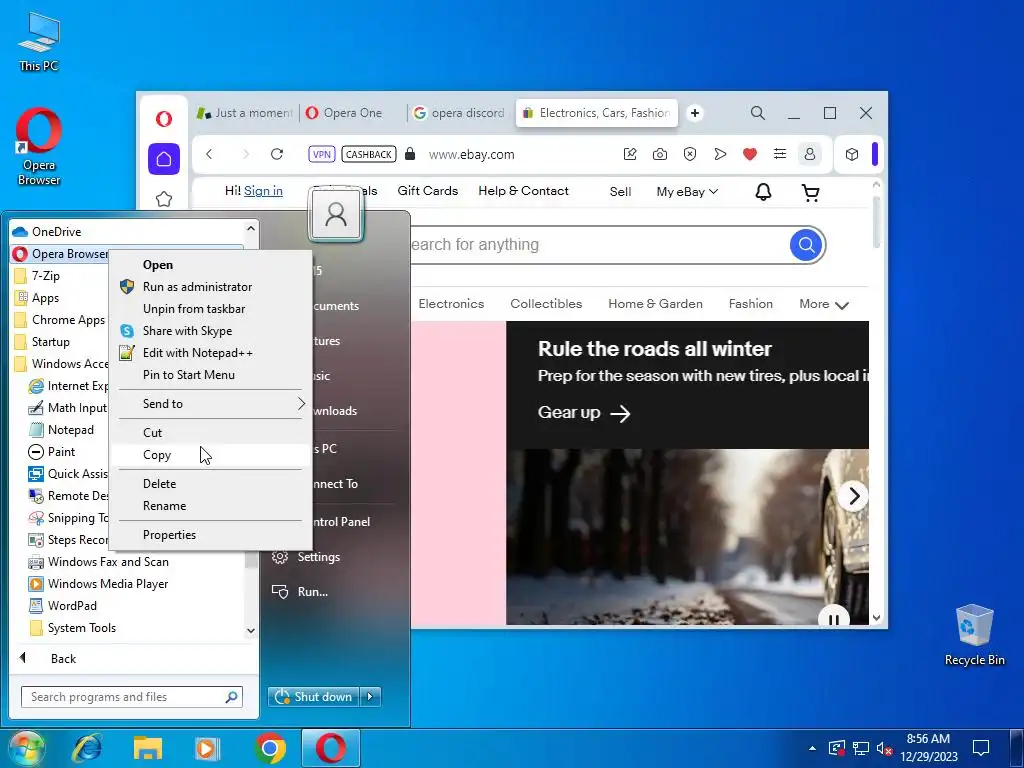The image size is (1024, 768).
Task: Click the send flow arrow icon
Action: tap(720, 154)
